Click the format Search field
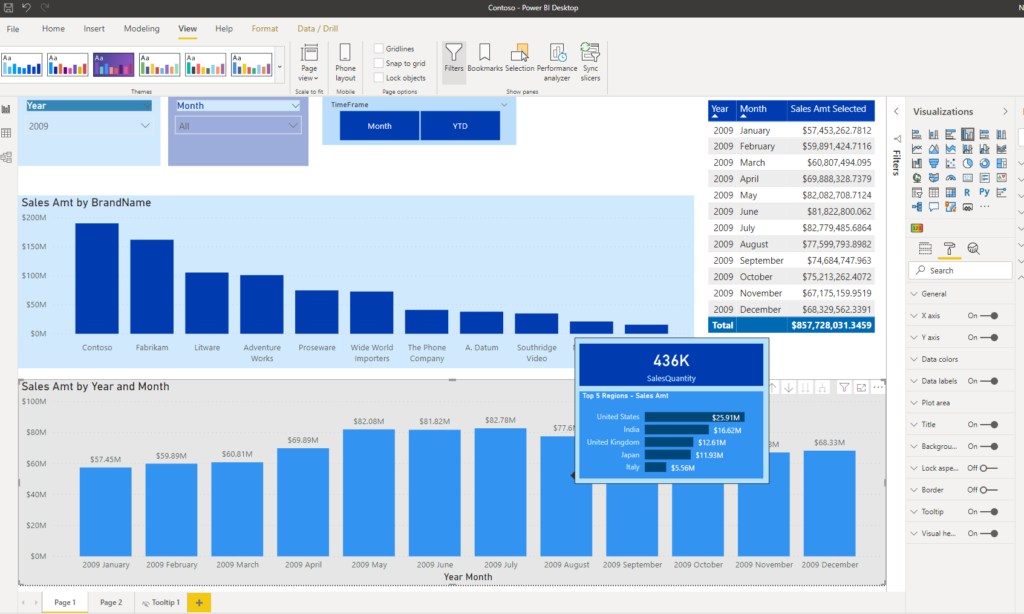 [x=961, y=270]
